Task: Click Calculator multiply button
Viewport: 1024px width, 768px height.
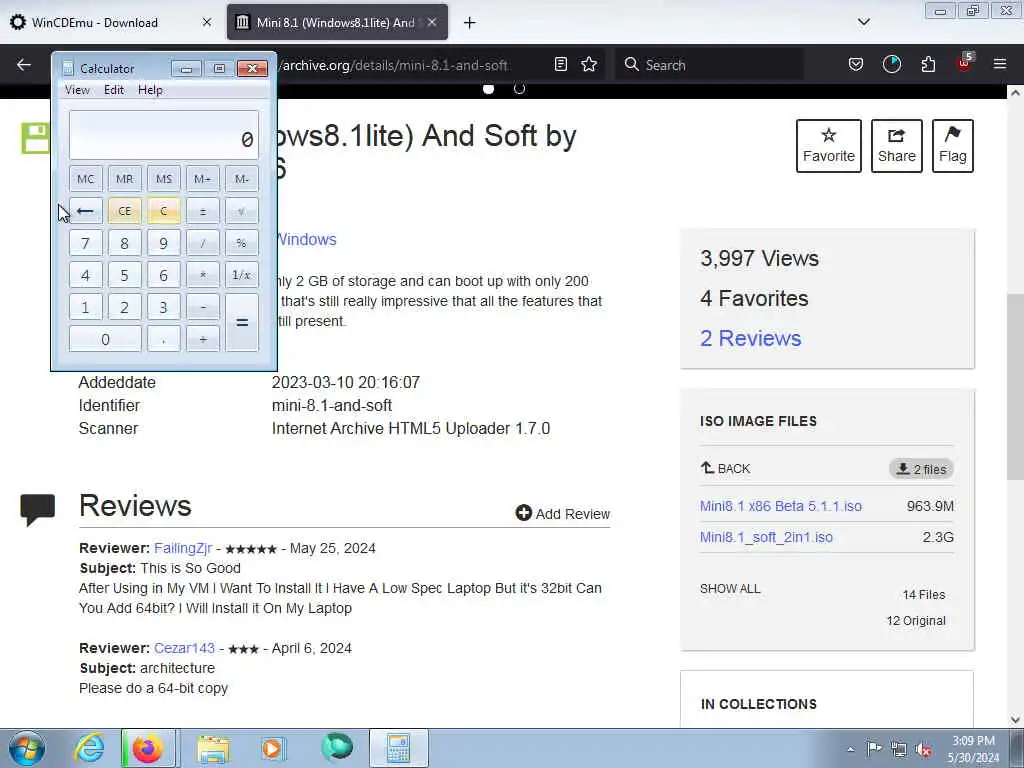Action: (x=202, y=275)
